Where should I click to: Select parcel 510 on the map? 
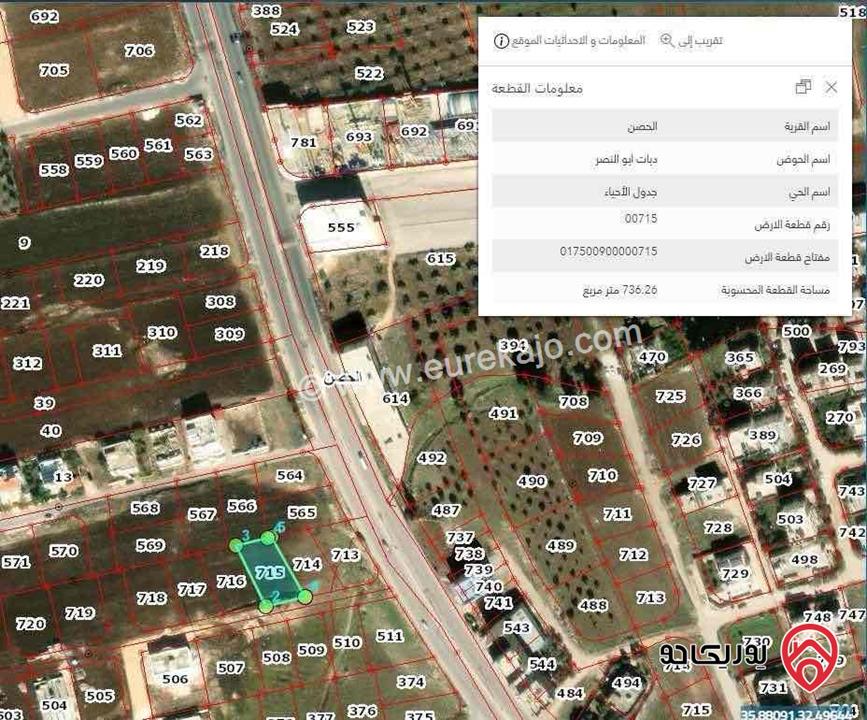347,643
